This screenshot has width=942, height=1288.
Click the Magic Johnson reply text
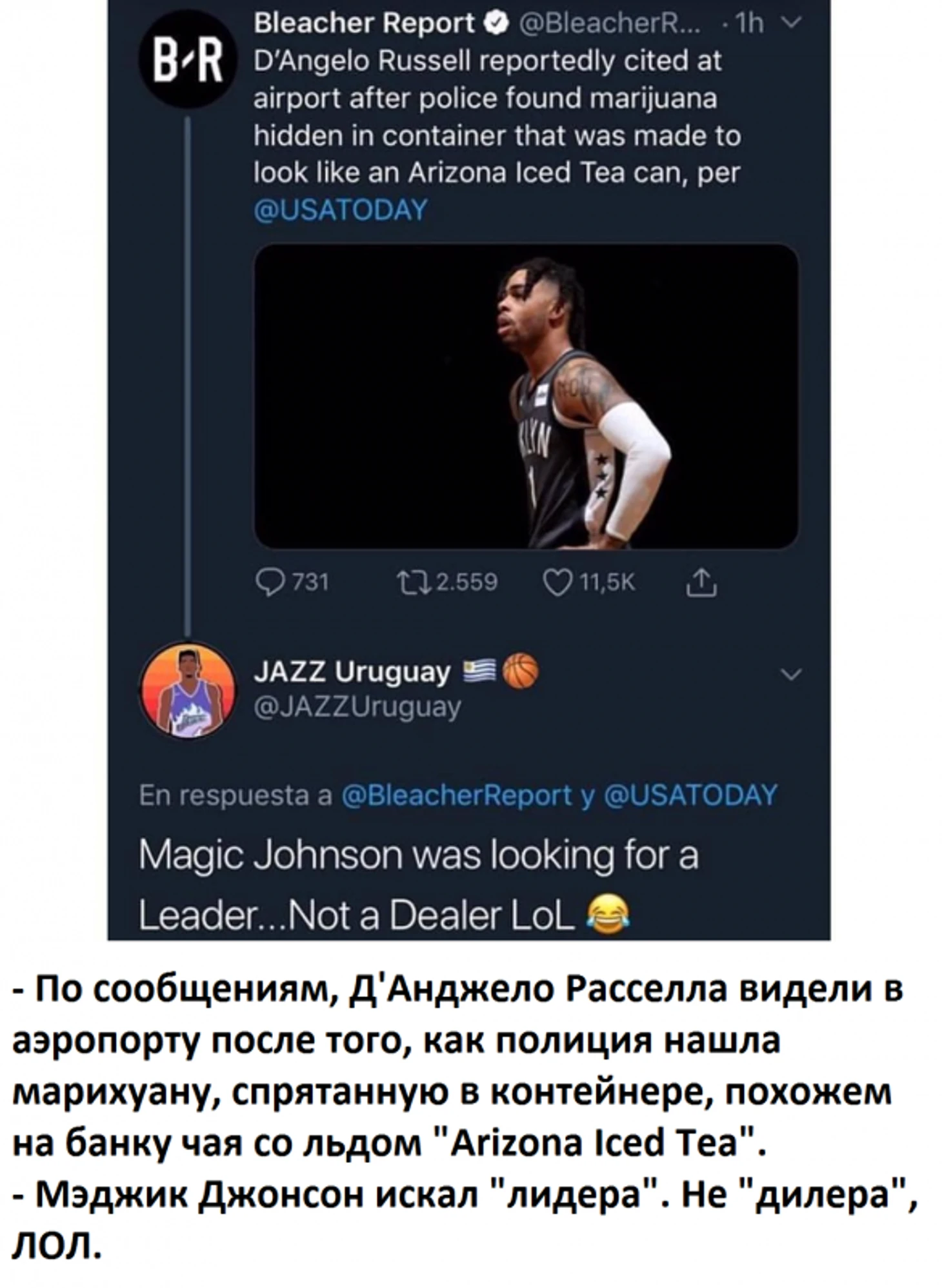click(x=418, y=886)
